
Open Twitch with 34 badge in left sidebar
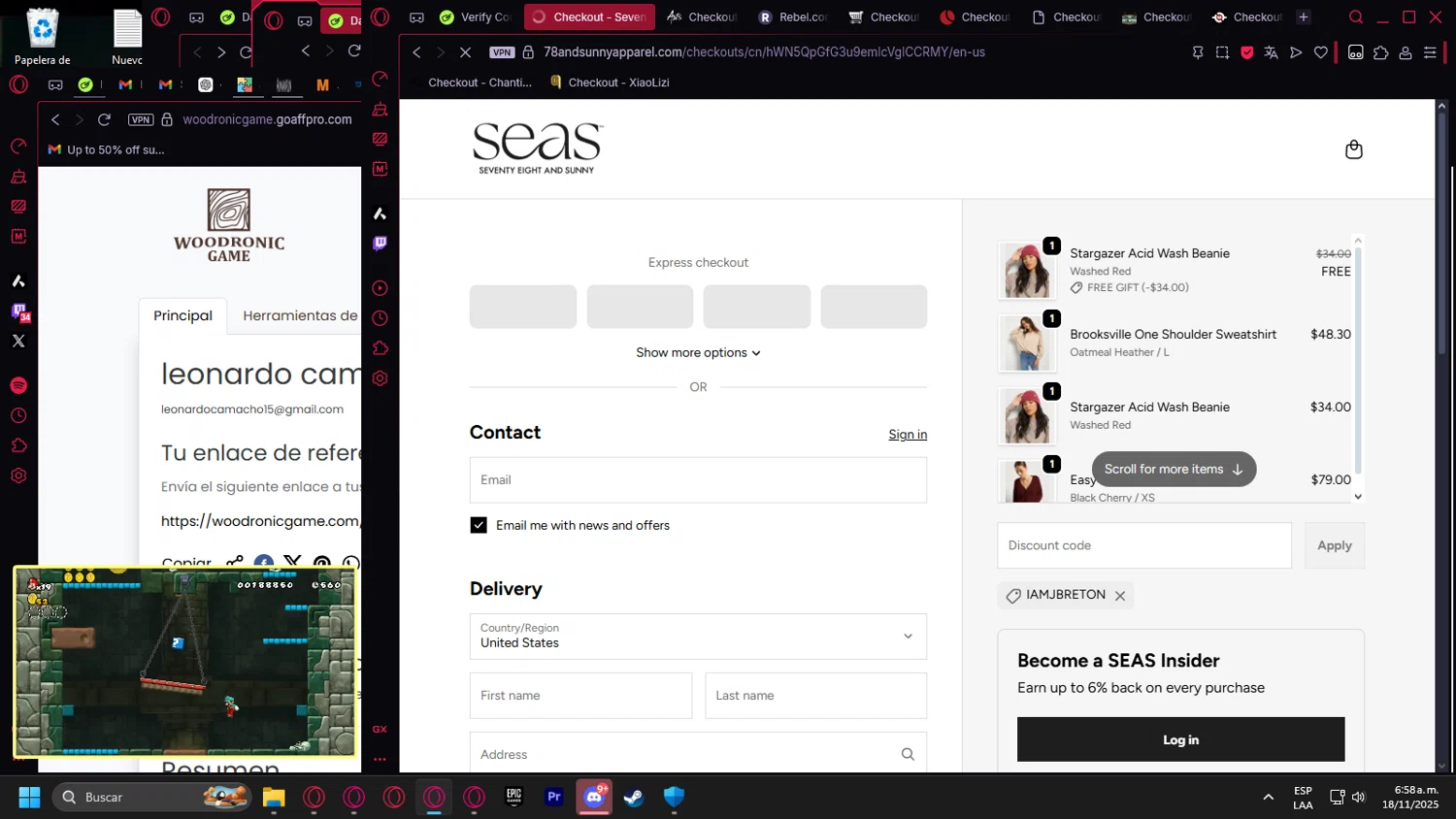[x=19, y=312]
